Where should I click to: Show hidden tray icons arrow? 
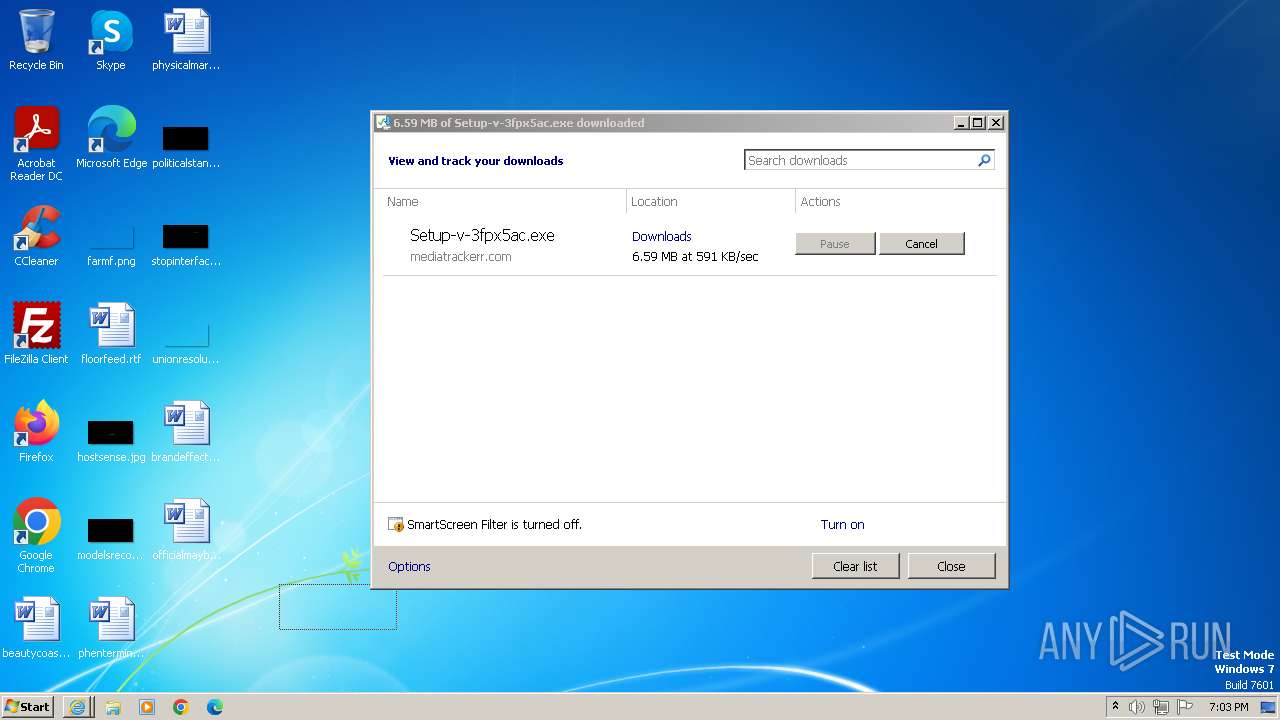tap(1115, 706)
